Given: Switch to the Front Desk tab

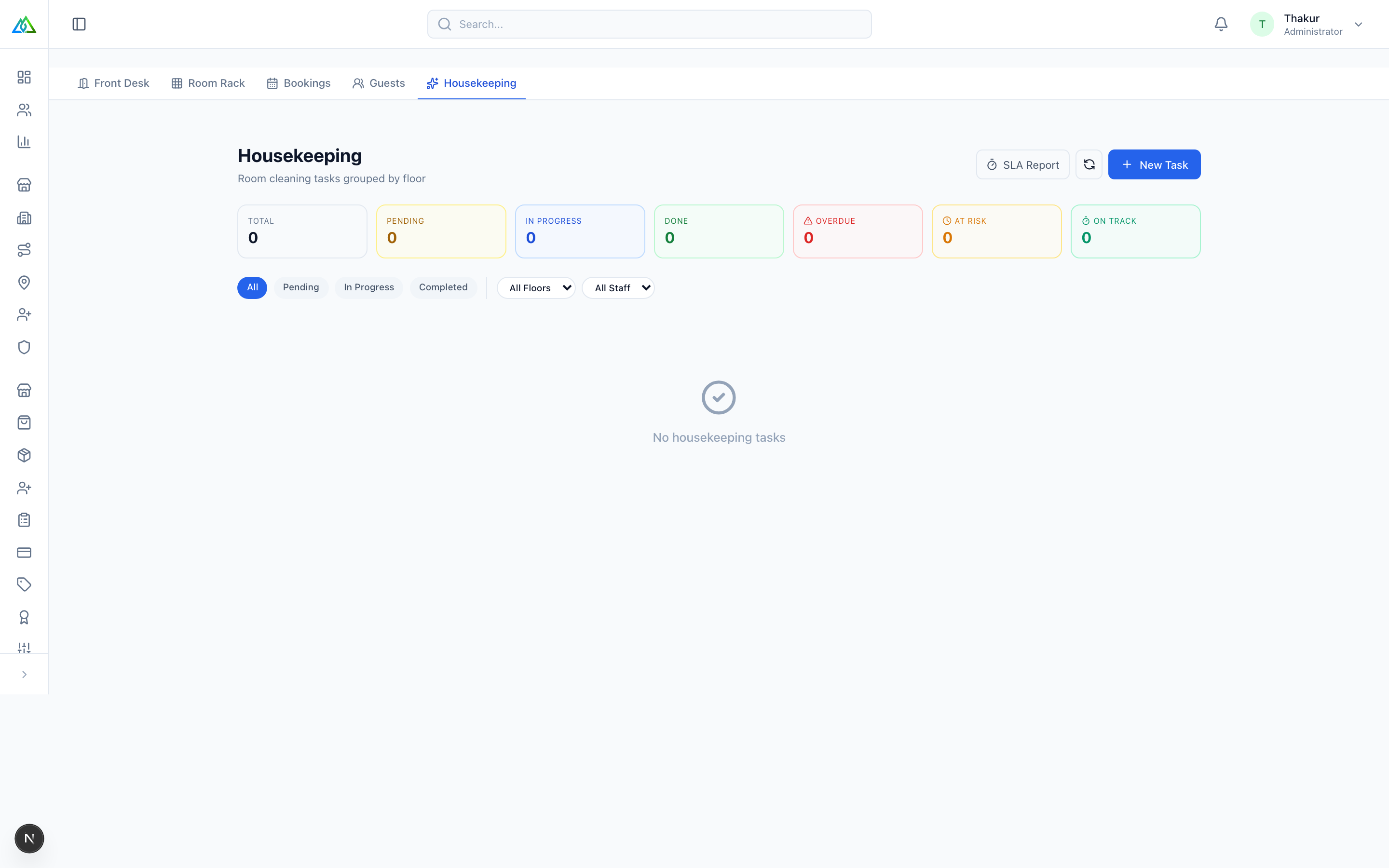Looking at the screenshot, I should coord(113,83).
